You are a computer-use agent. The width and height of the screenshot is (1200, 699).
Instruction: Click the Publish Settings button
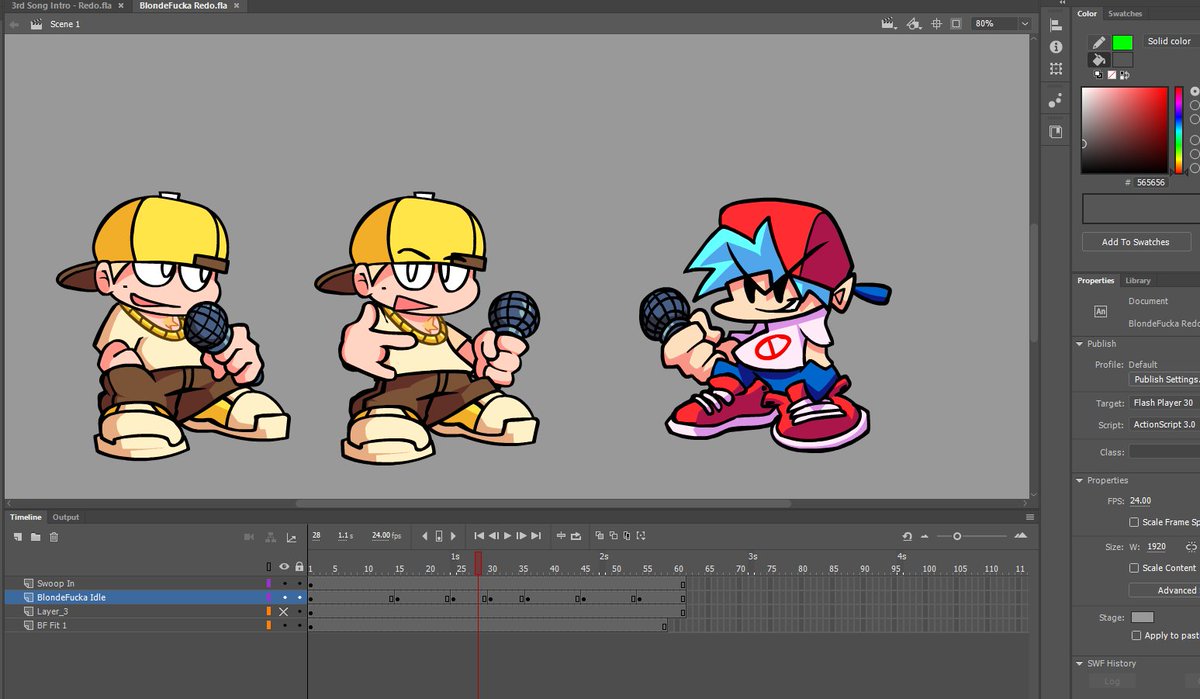[x=1165, y=380]
